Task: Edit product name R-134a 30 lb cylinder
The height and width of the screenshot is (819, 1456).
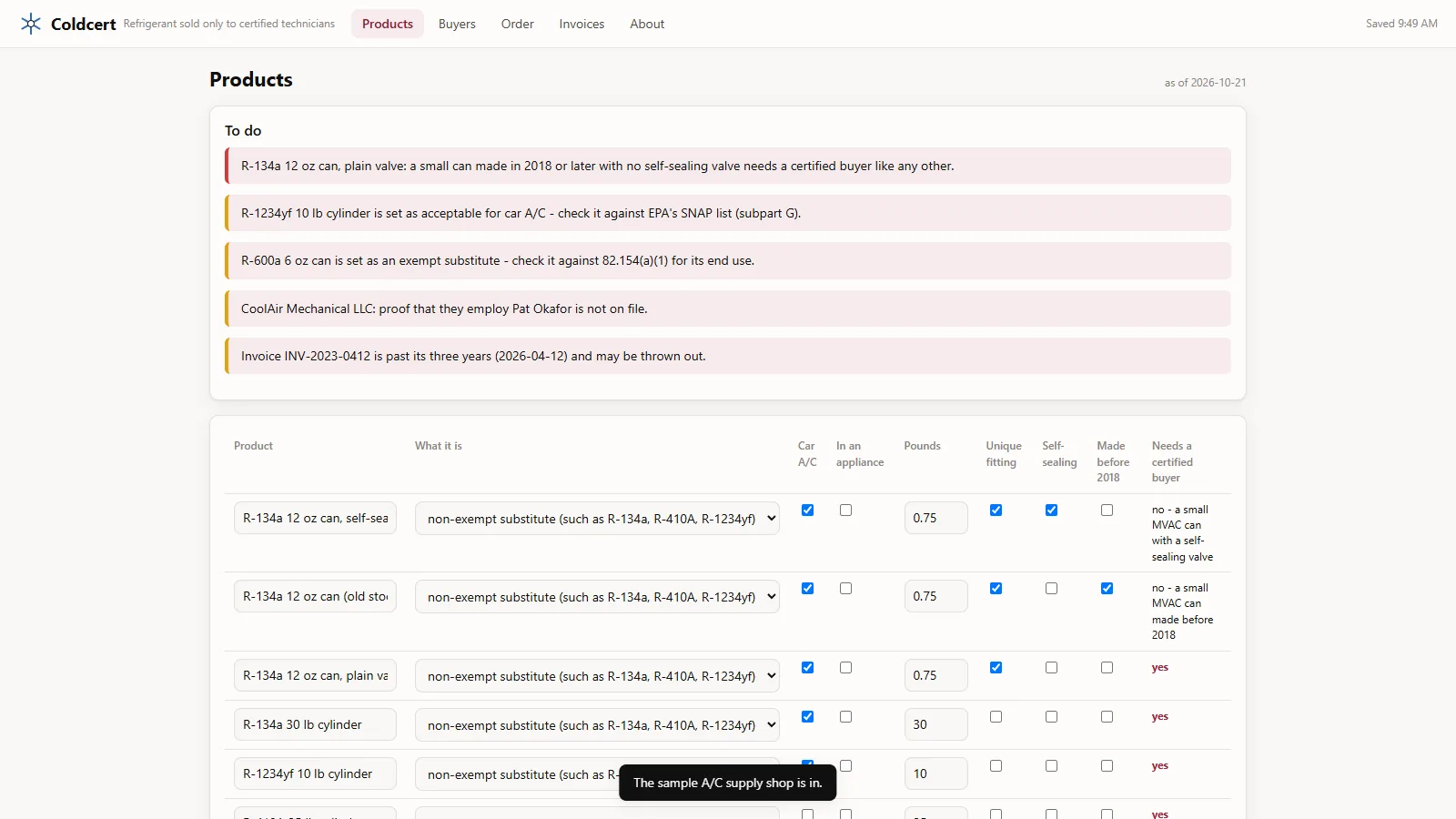Action: [x=315, y=724]
